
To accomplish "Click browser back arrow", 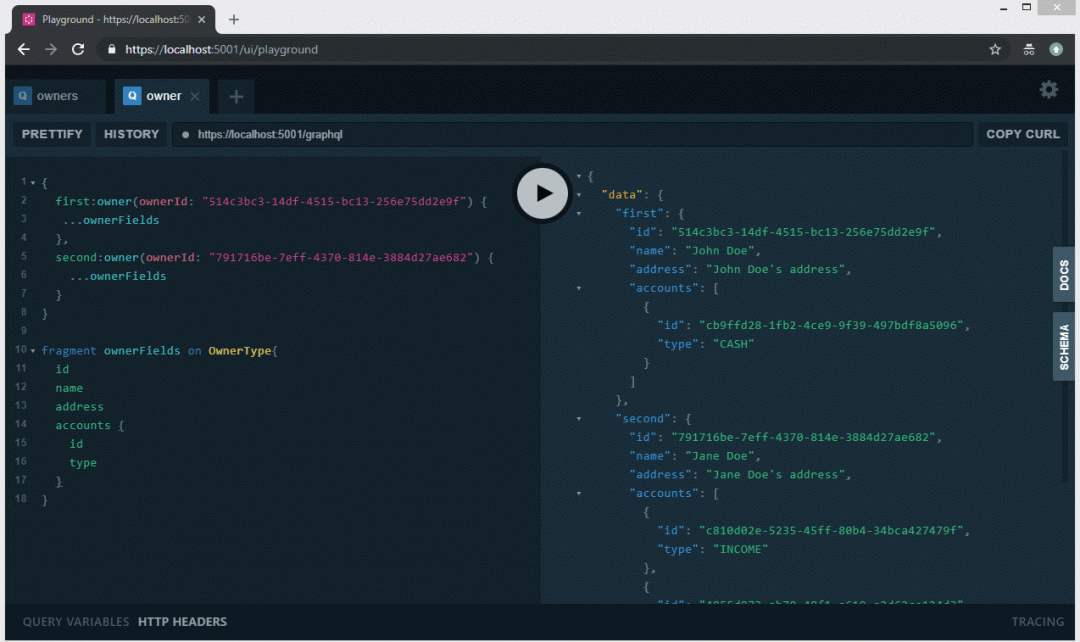I will point(24,49).
